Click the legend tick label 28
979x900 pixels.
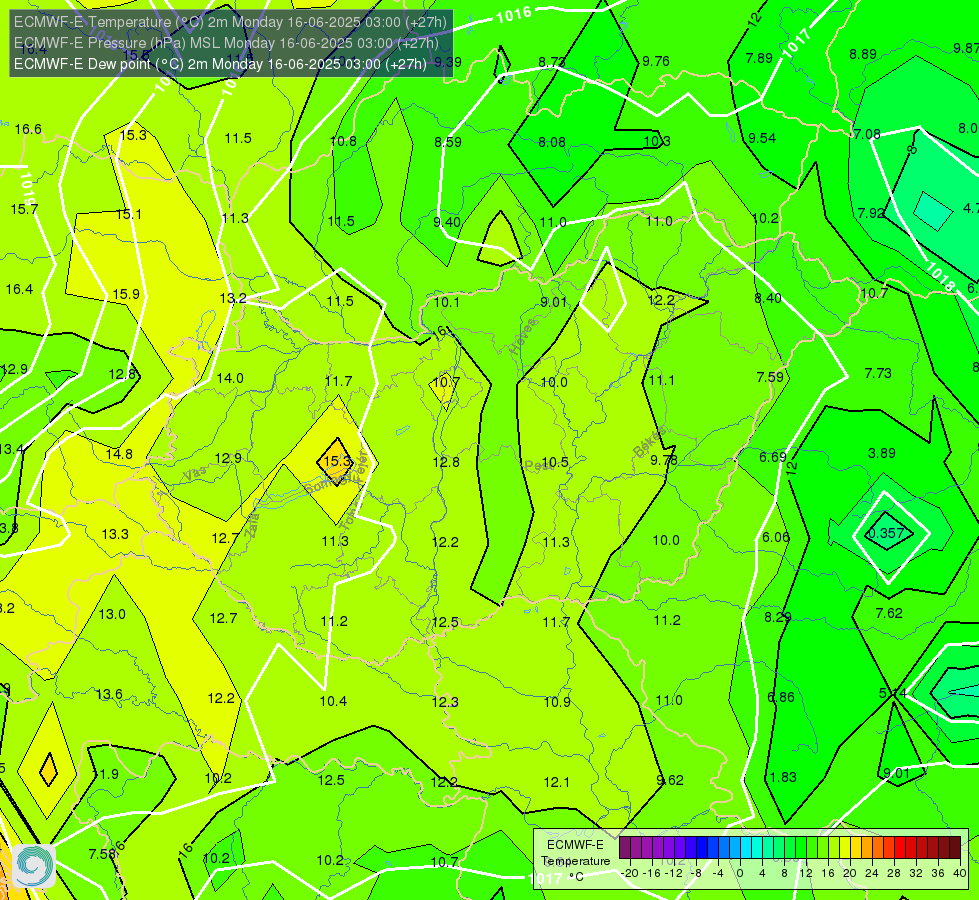(x=893, y=873)
